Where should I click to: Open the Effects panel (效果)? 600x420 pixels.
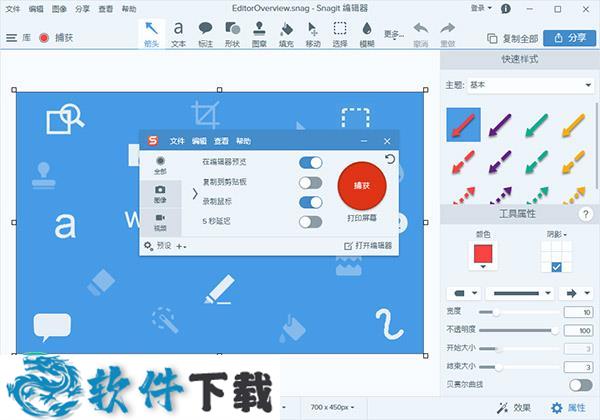(x=514, y=408)
